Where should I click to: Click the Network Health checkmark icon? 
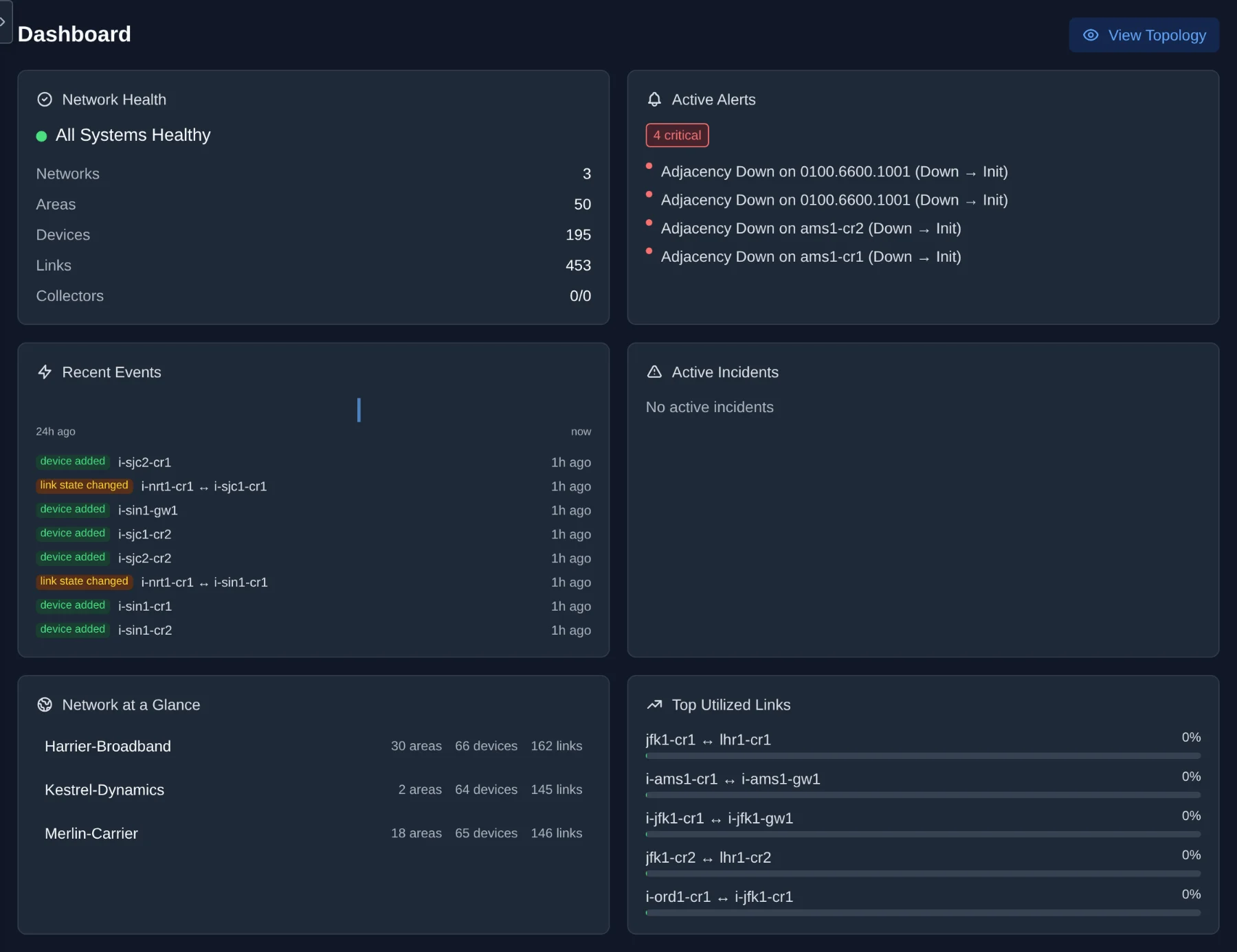[45, 100]
